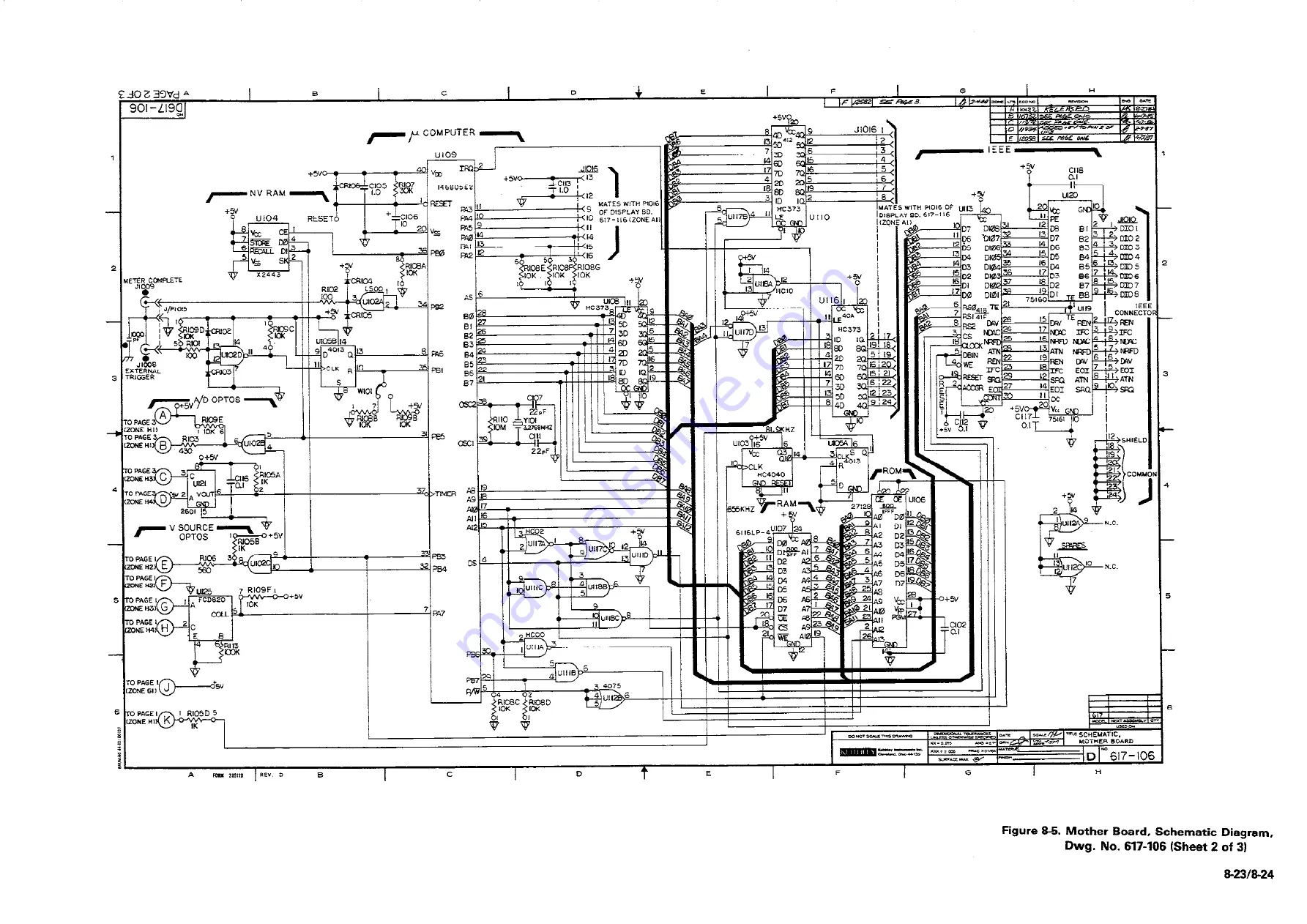The image size is (1307, 924).
Task: Click circled connector E
Action: [165, 565]
